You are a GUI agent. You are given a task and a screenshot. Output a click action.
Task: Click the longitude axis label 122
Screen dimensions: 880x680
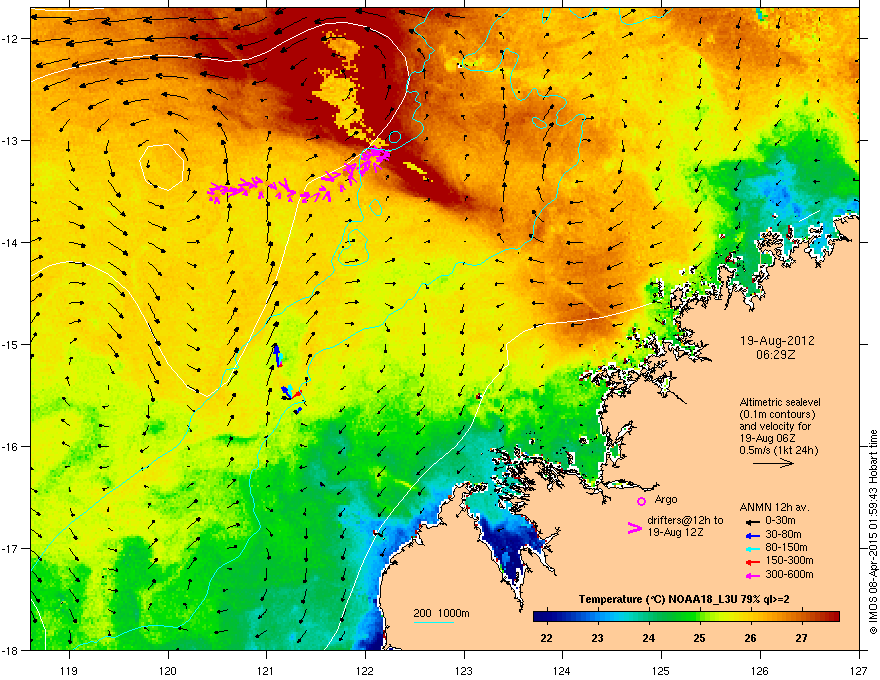click(x=365, y=670)
